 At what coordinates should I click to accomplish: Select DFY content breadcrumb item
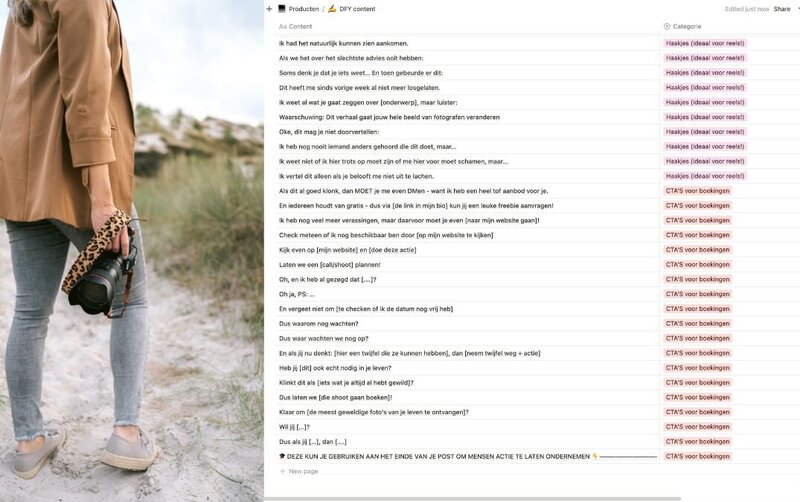click(357, 9)
